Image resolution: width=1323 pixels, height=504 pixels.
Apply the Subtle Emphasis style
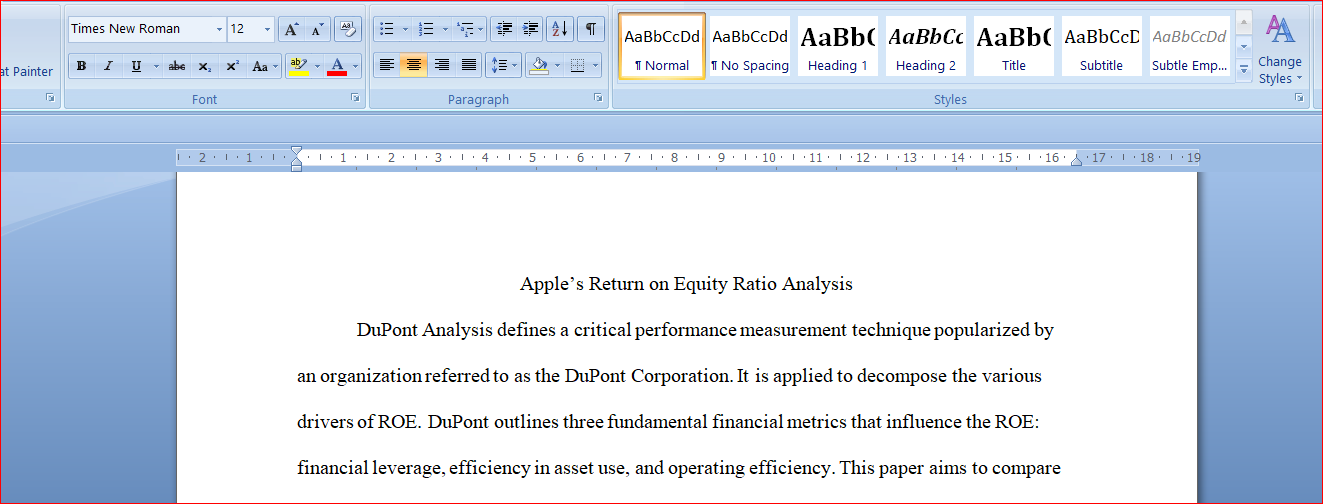coord(1190,46)
